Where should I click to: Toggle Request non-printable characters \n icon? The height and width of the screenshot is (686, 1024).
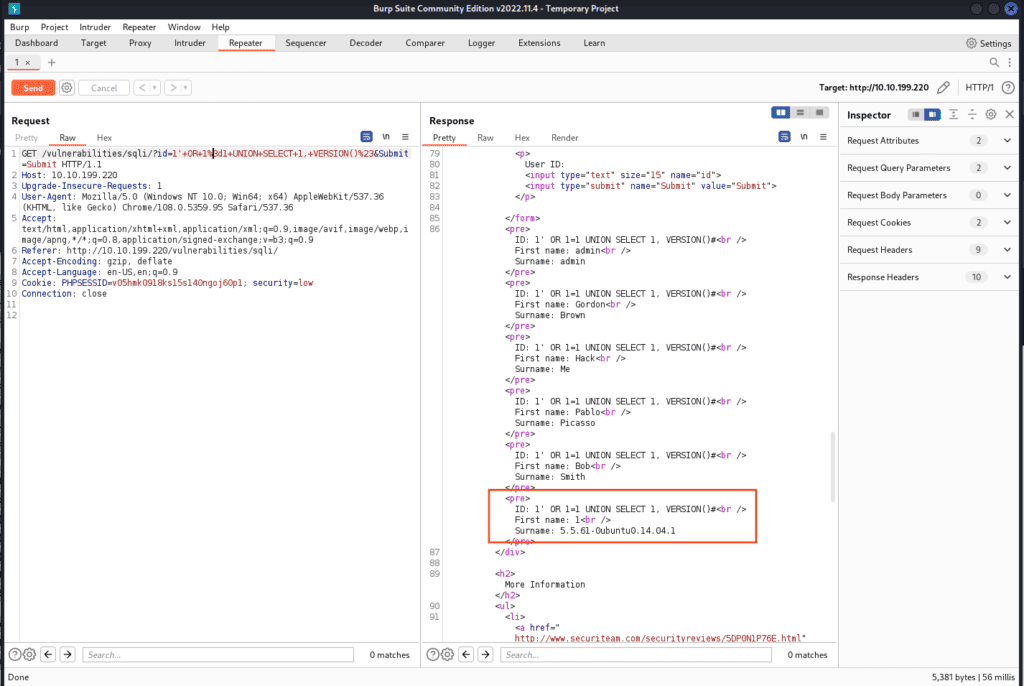(x=386, y=137)
